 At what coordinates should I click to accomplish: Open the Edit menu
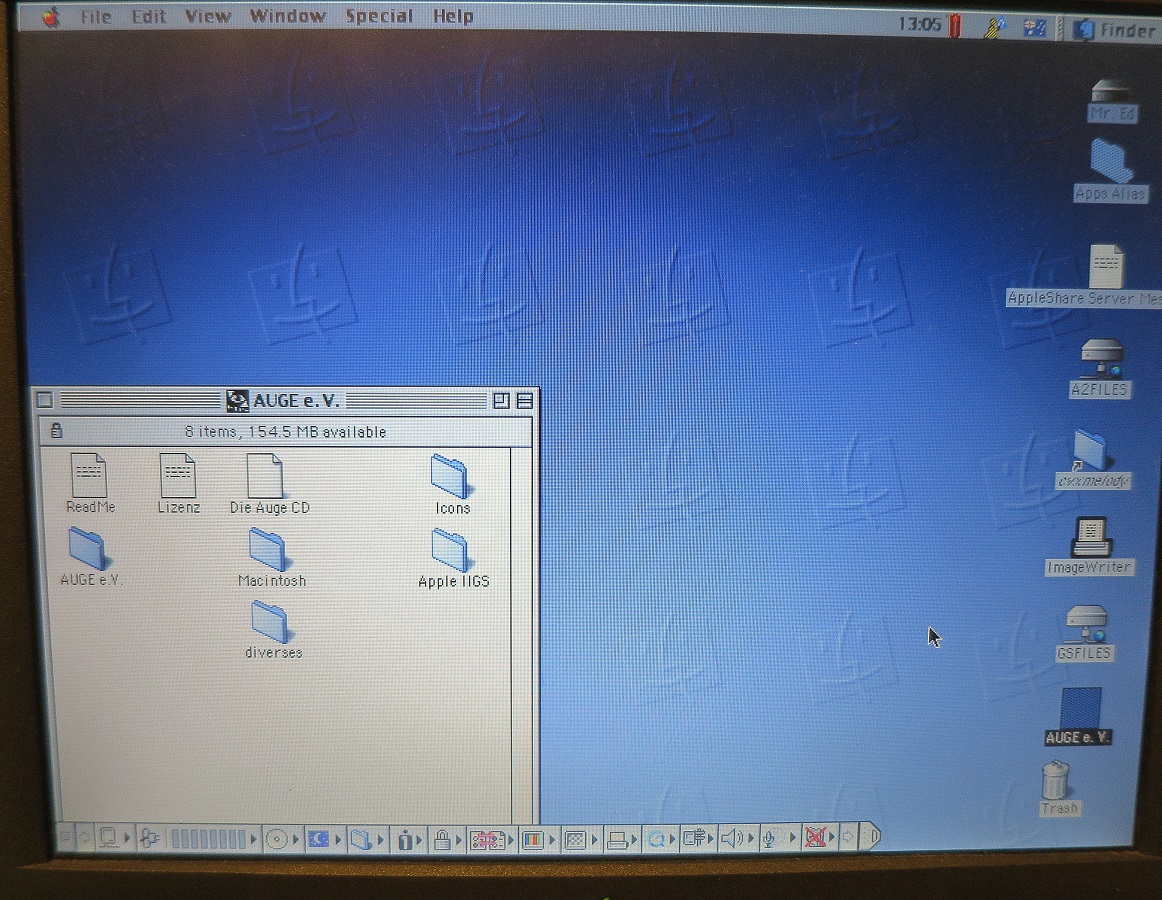coord(149,16)
